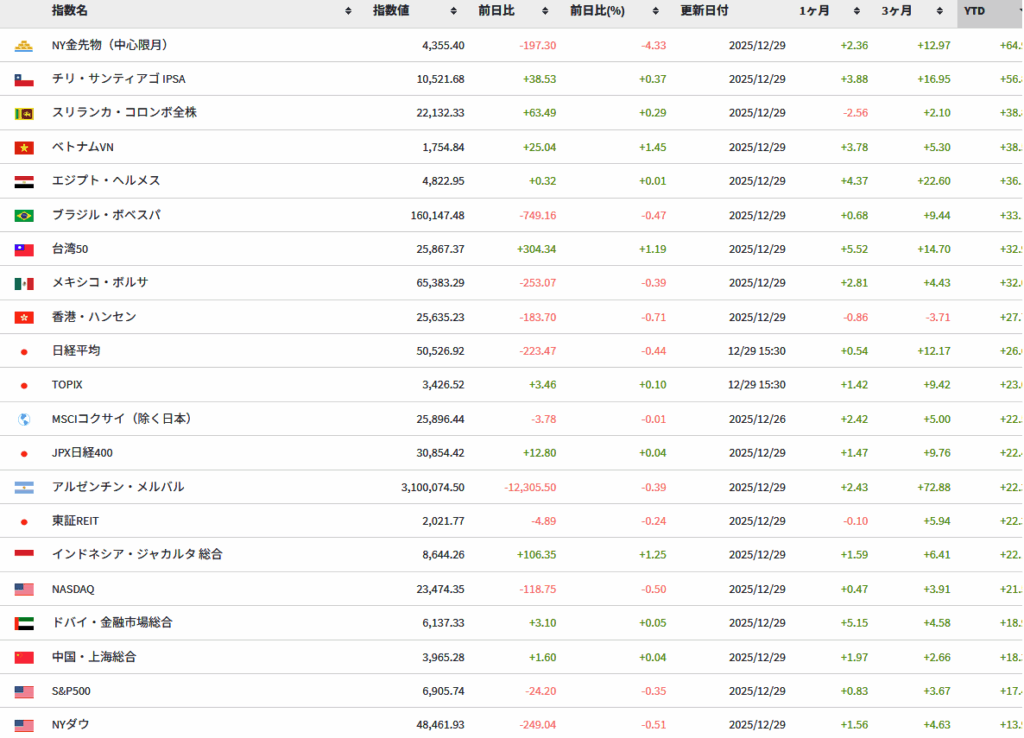
Task: Click the Brazil flag icon
Action: click(24, 216)
